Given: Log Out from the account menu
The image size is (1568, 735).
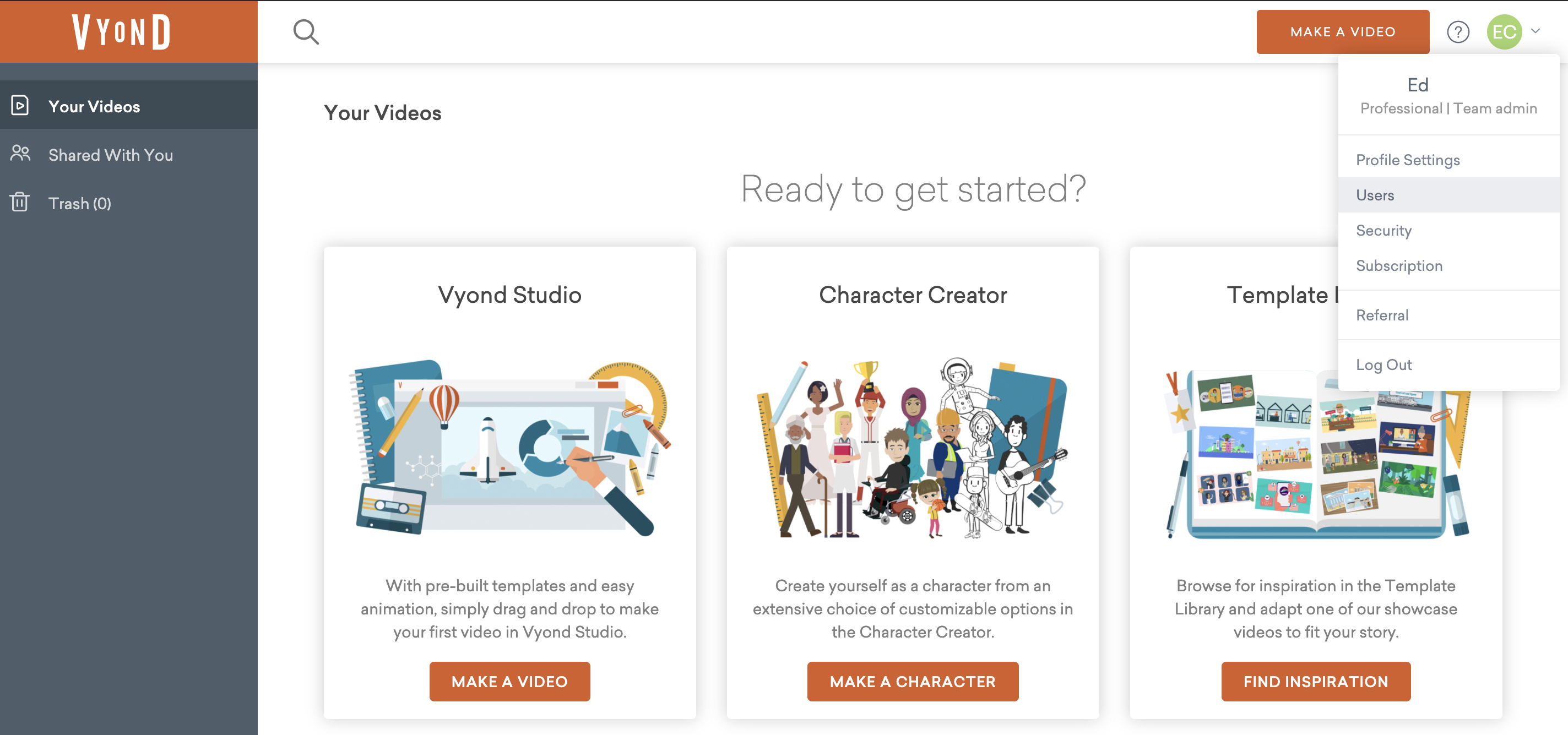Looking at the screenshot, I should [1383, 364].
